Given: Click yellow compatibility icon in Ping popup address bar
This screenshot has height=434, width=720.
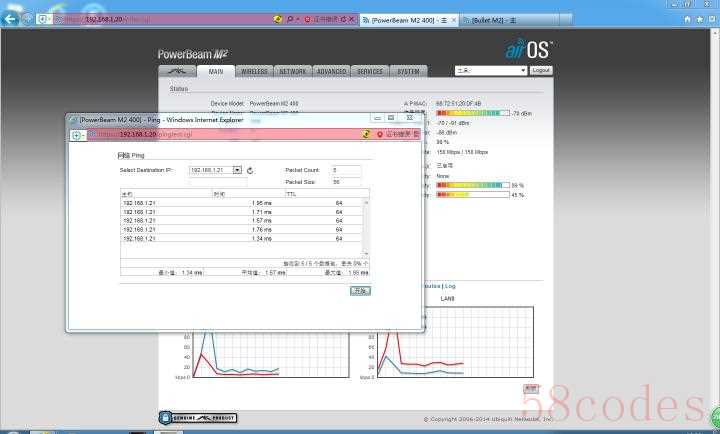Looking at the screenshot, I should point(366,134).
